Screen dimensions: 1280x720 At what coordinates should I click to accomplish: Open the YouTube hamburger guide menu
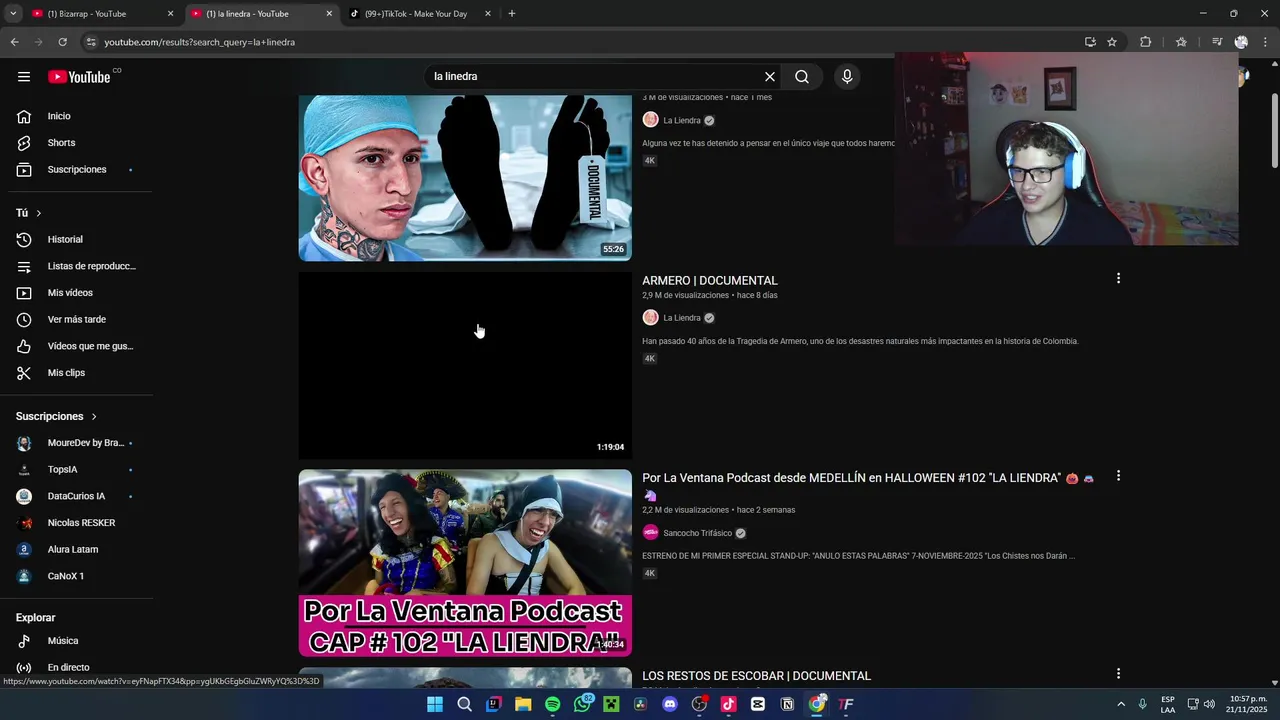[x=24, y=77]
